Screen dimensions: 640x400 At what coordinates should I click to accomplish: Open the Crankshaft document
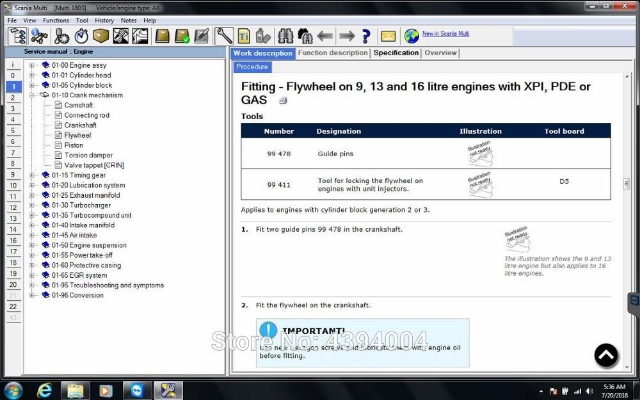click(x=80, y=125)
